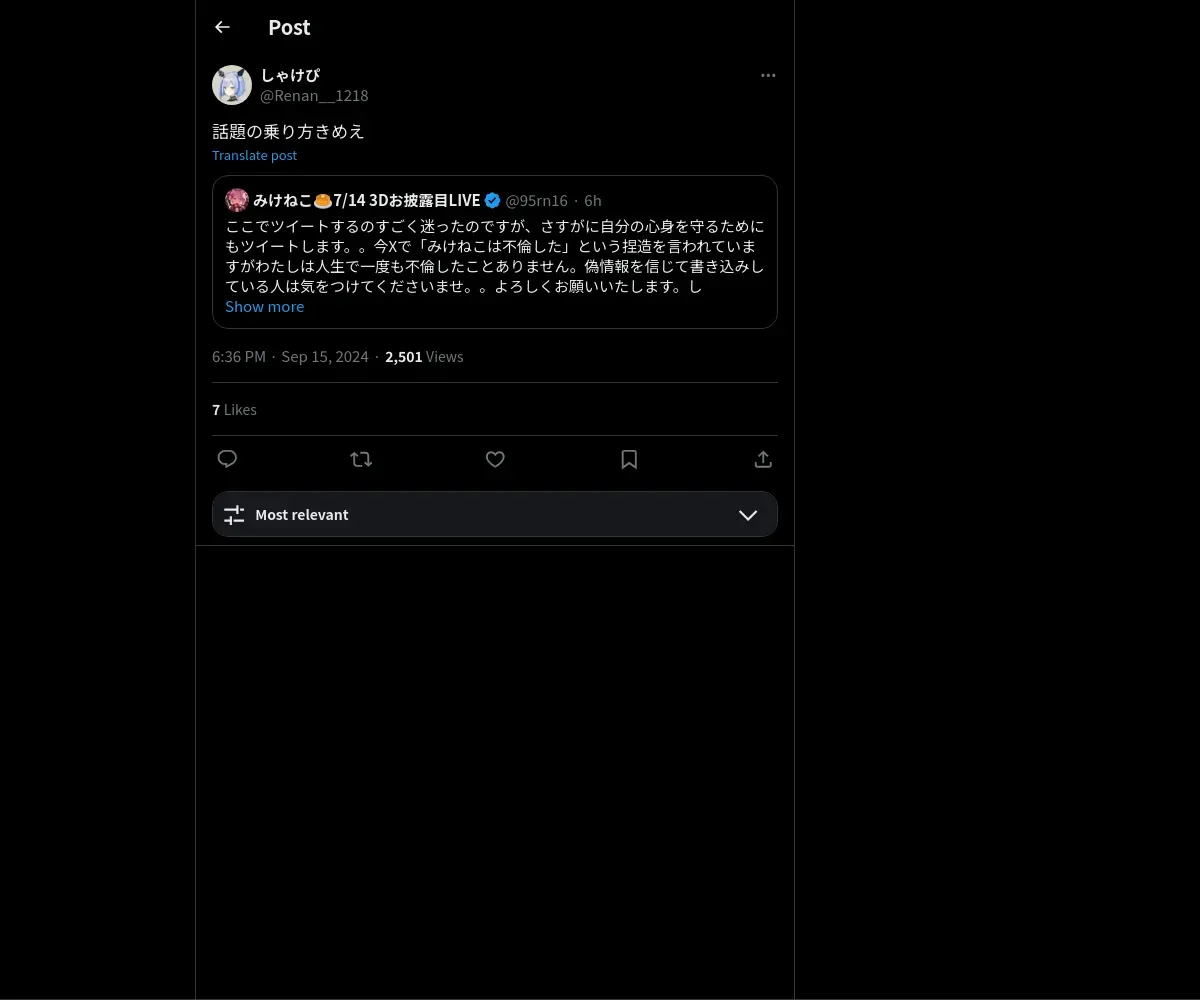
Task: Open the three-dot more options menu
Action: click(768, 75)
